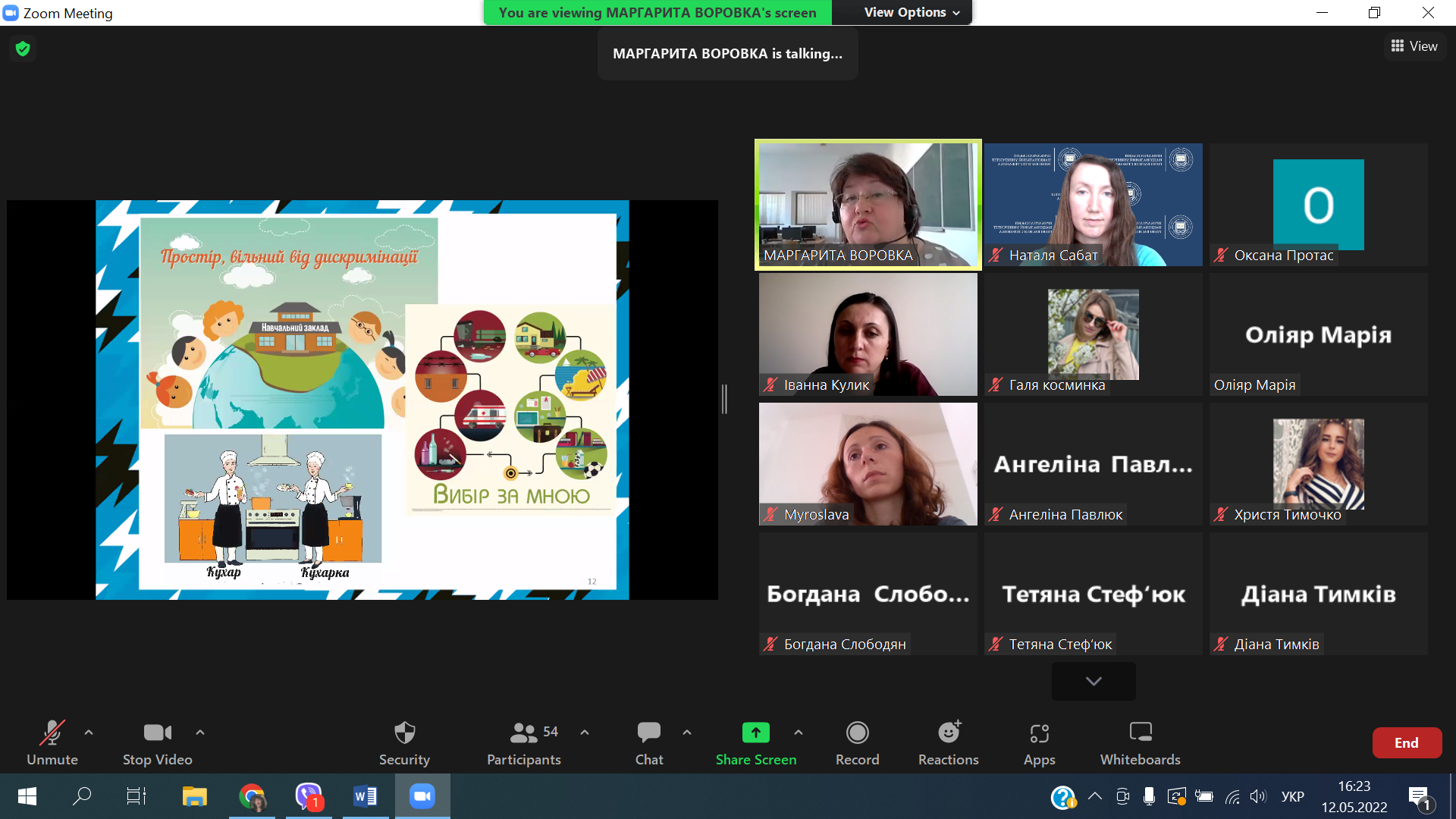1456x819 pixels.
Task: Switch layout with View button
Action: 1414,46
